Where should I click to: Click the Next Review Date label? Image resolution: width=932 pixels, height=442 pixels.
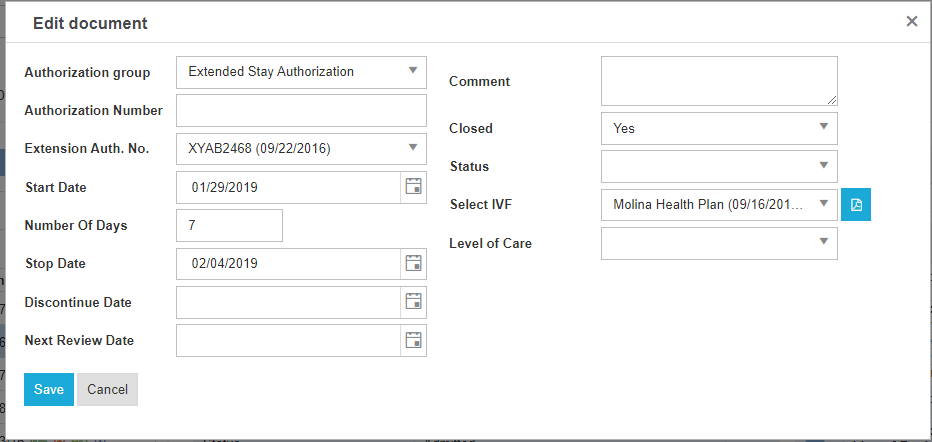click(79, 341)
